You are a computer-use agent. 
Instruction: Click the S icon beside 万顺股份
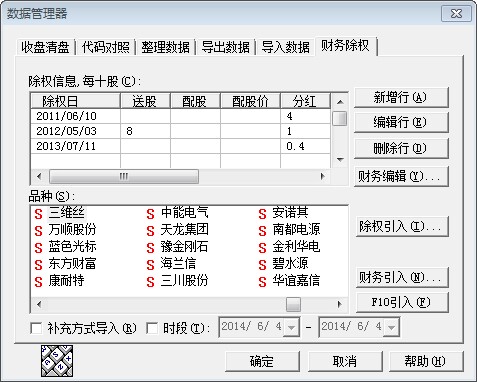pos(39,231)
